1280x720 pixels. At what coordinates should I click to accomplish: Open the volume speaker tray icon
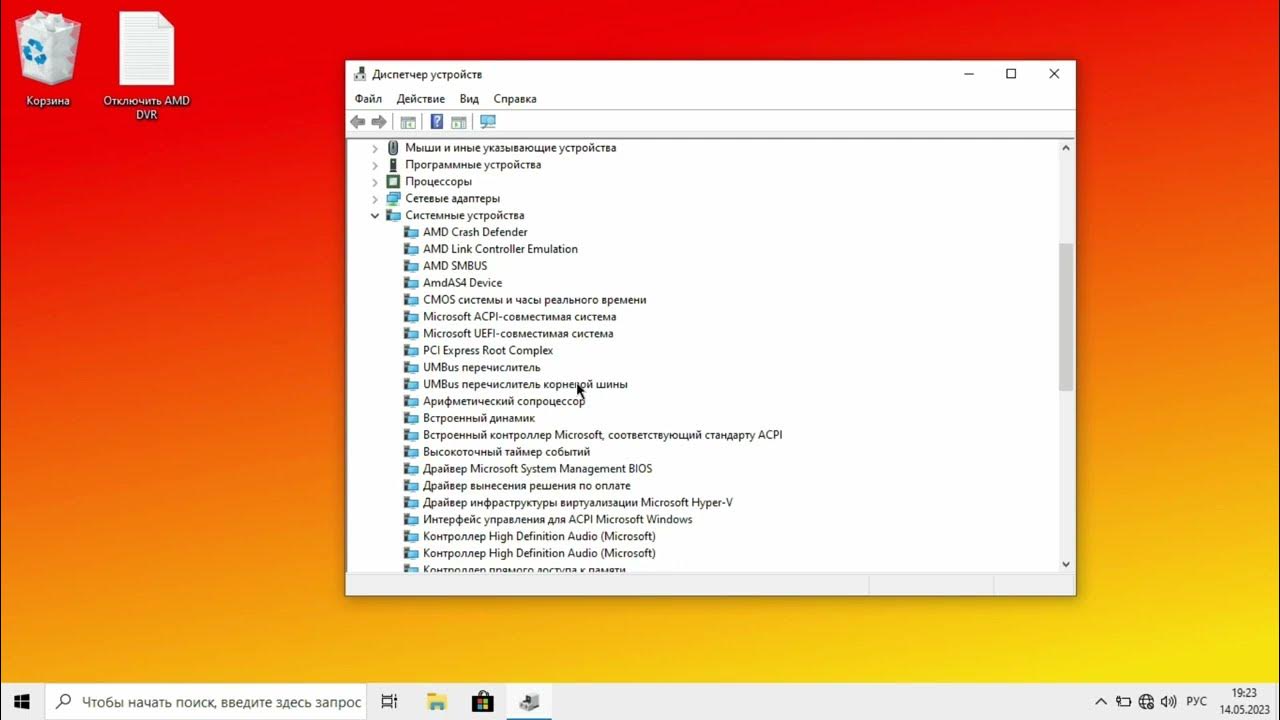point(1169,702)
